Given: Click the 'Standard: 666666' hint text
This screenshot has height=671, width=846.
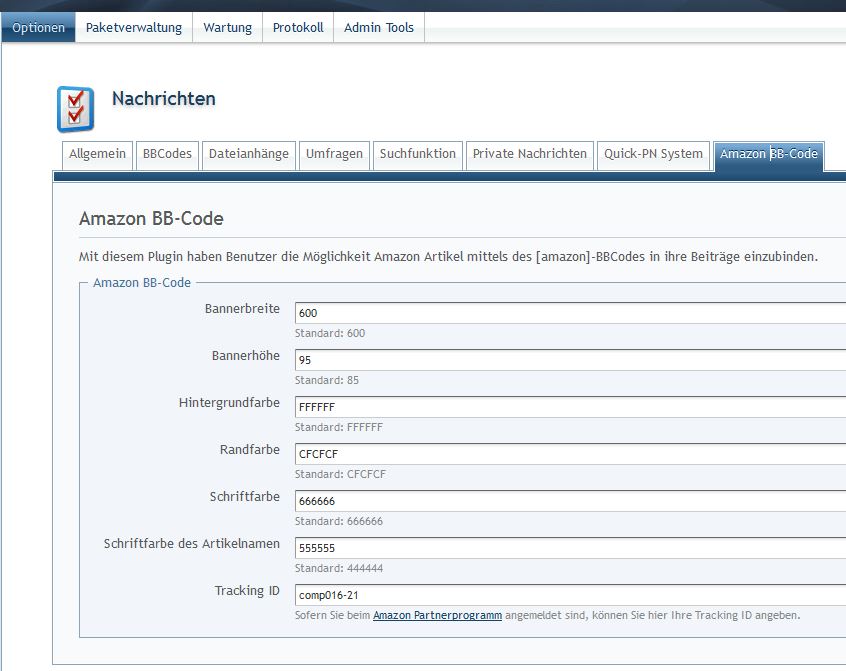Looking at the screenshot, I should pos(339,522).
